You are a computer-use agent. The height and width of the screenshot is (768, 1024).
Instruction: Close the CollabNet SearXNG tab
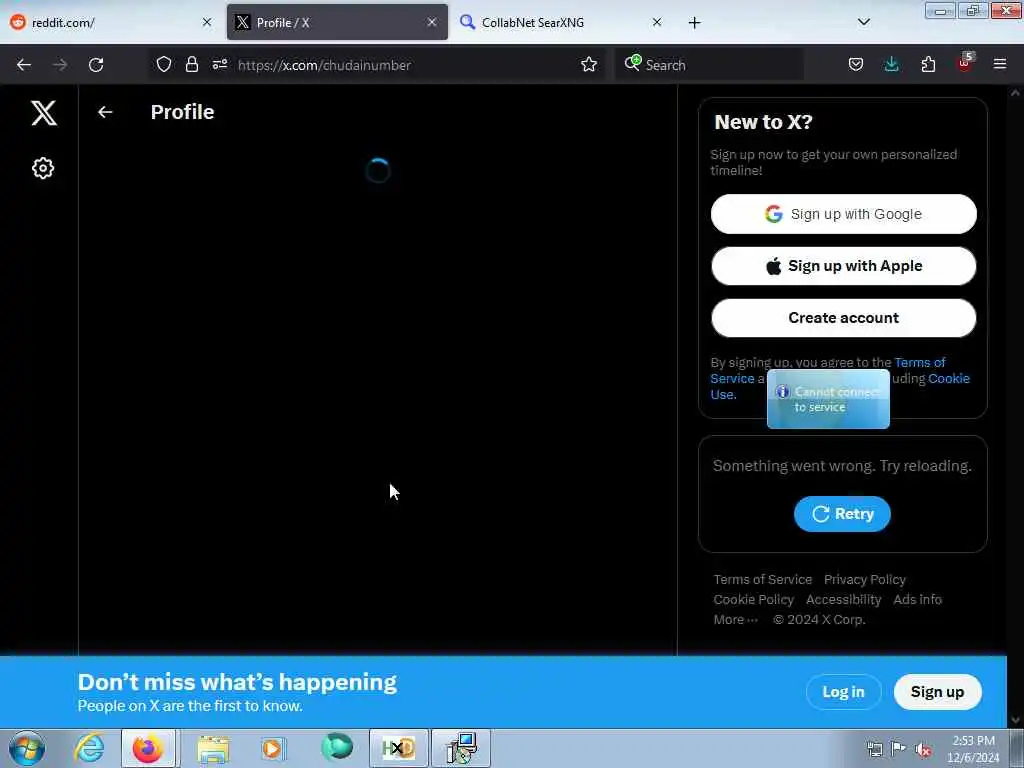[657, 22]
